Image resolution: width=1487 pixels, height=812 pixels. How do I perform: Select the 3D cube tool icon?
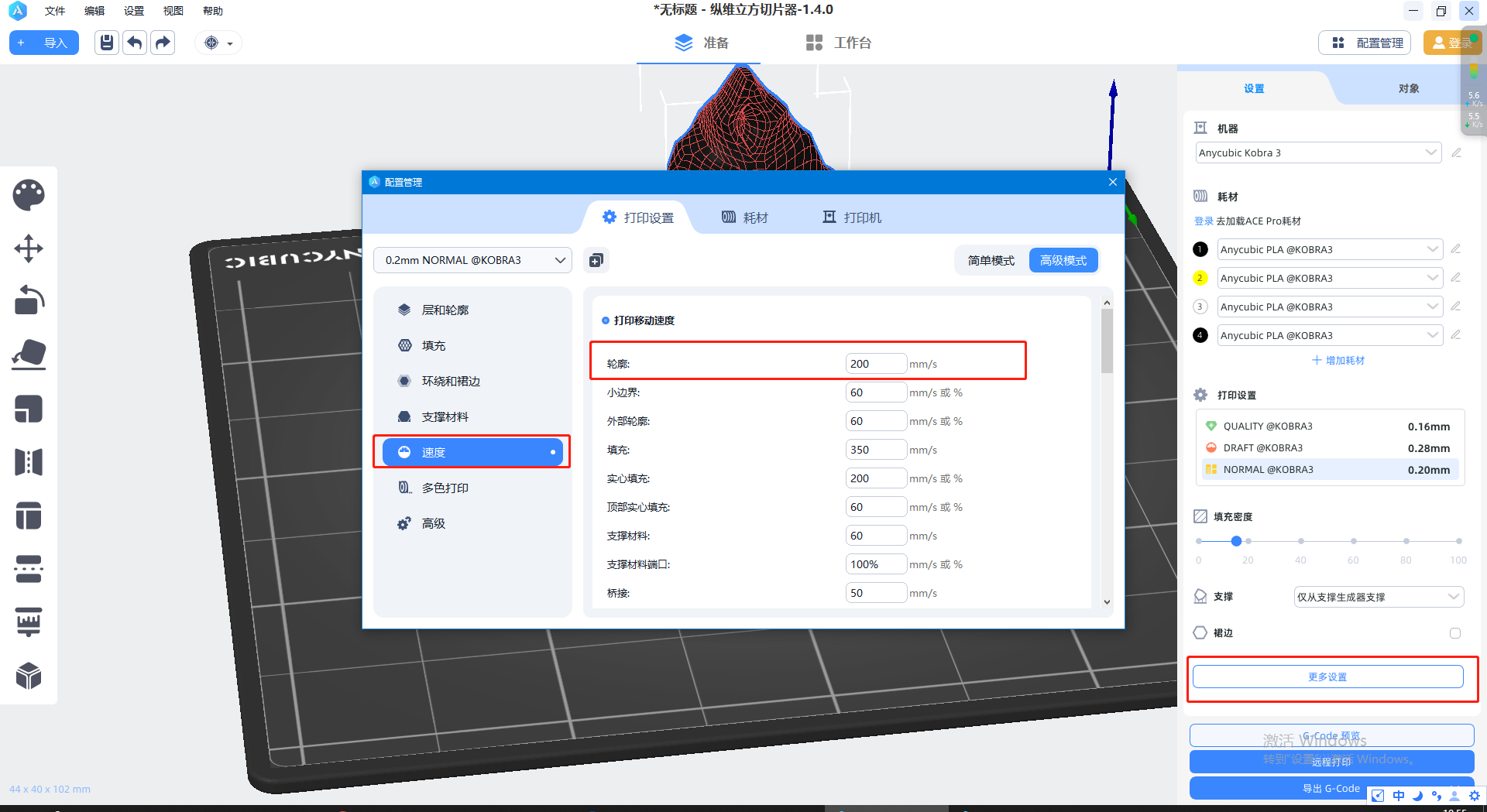pyautogui.click(x=29, y=676)
